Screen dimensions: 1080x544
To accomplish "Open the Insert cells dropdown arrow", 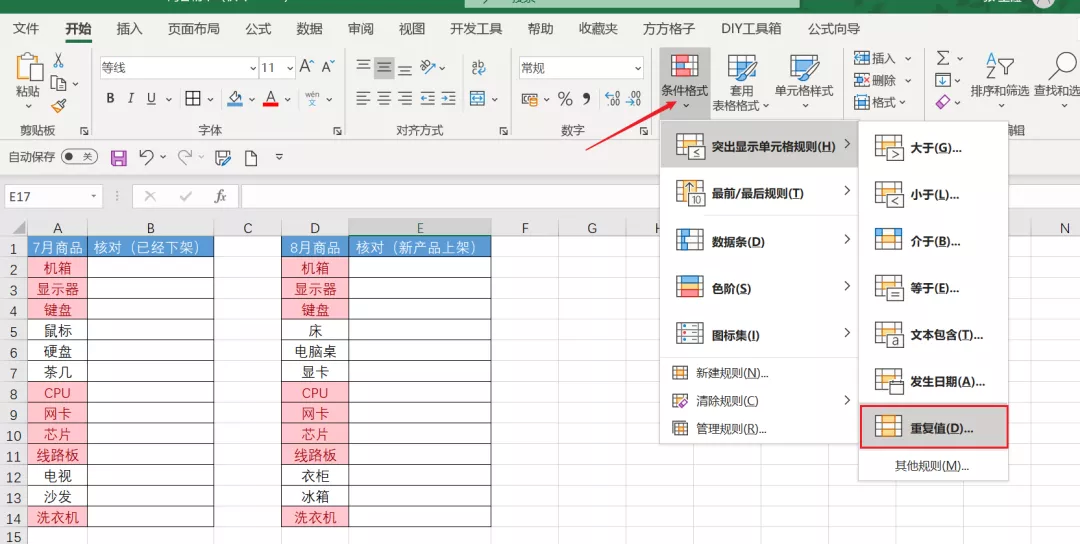I will 908,59.
